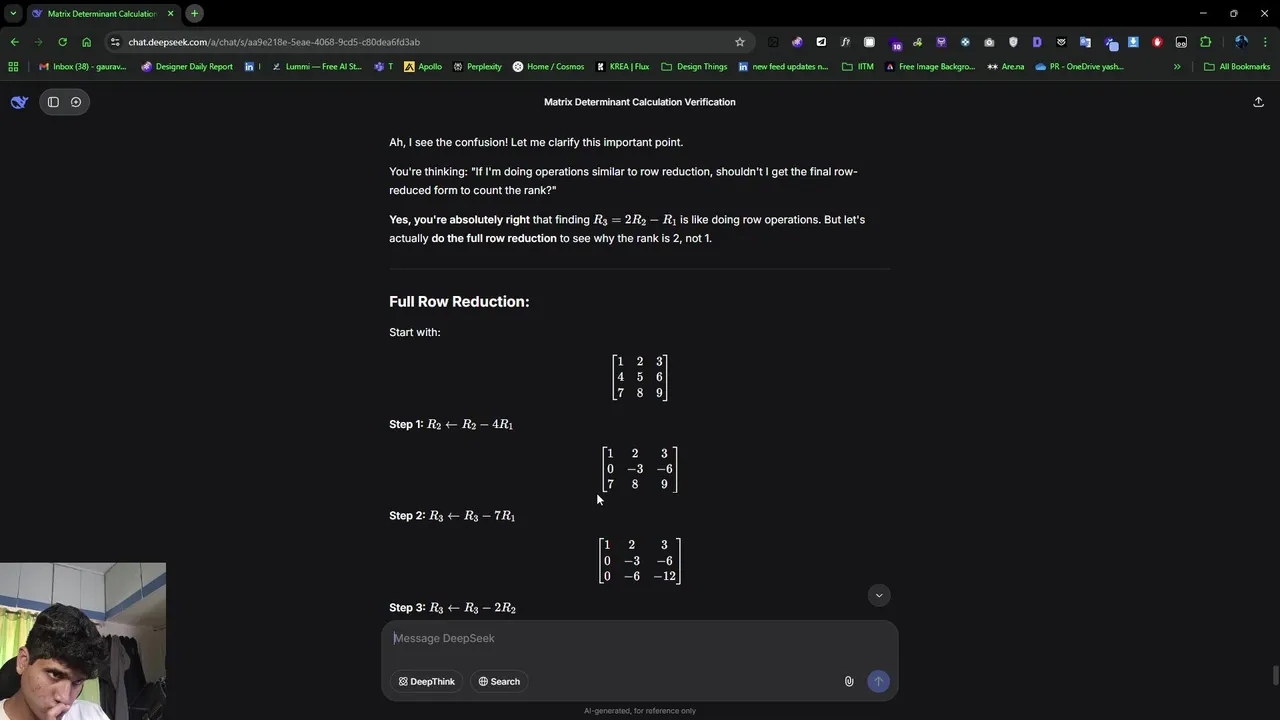Open the All Bookmarks folder

pos(1237,67)
